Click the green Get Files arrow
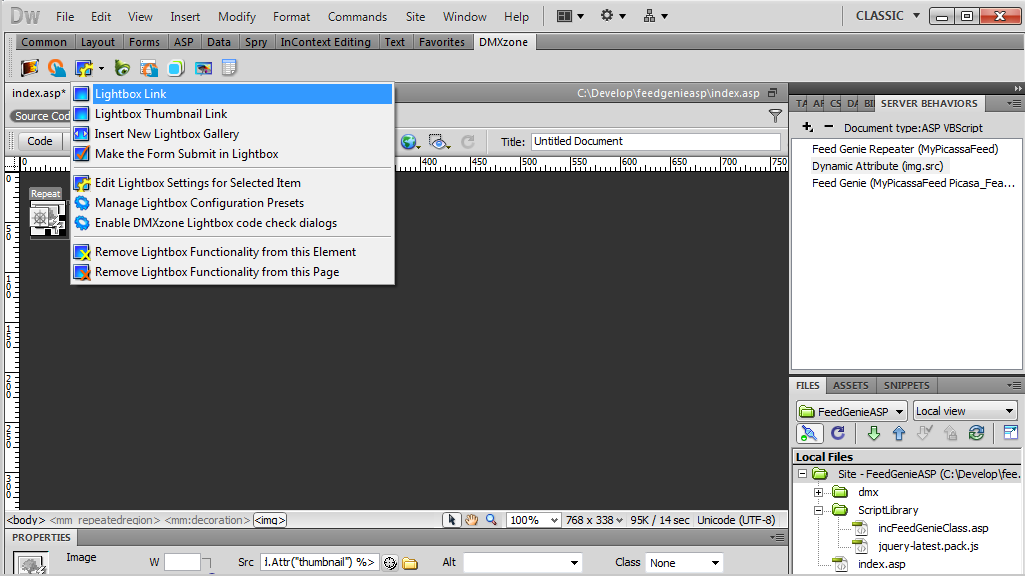 pyautogui.click(x=873, y=433)
